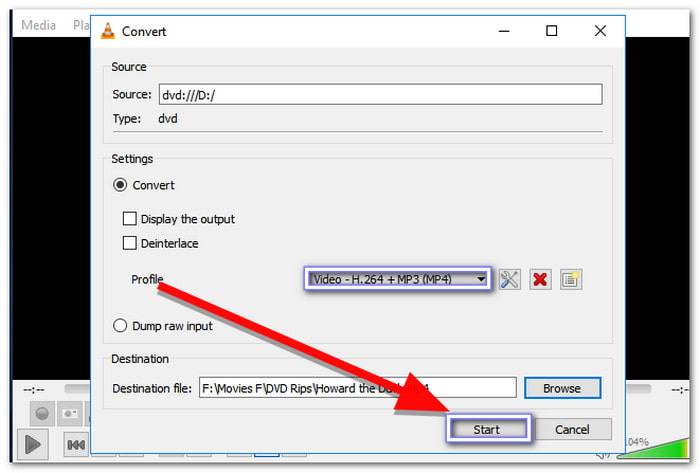Enable Display the output checkbox
The width and height of the screenshot is (700, 473).
coord(129,219)
